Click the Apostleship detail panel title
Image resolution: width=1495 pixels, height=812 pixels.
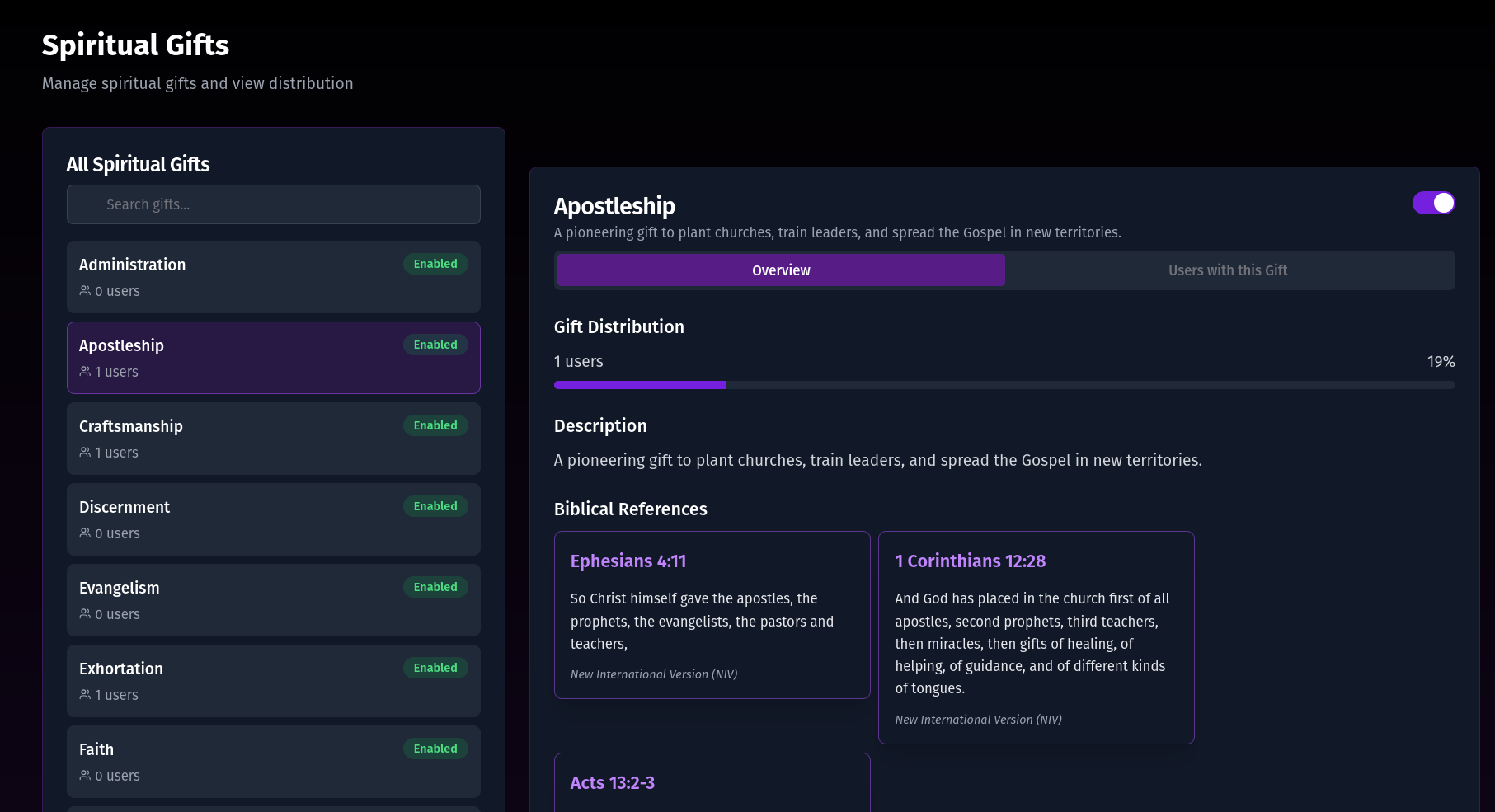click(x=614, y=206)
